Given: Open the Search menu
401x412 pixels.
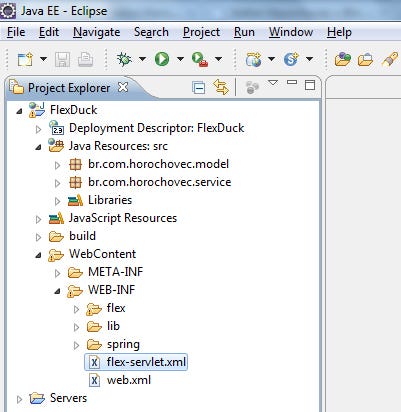Looking at the screenshot, I should tap(151, 32).
